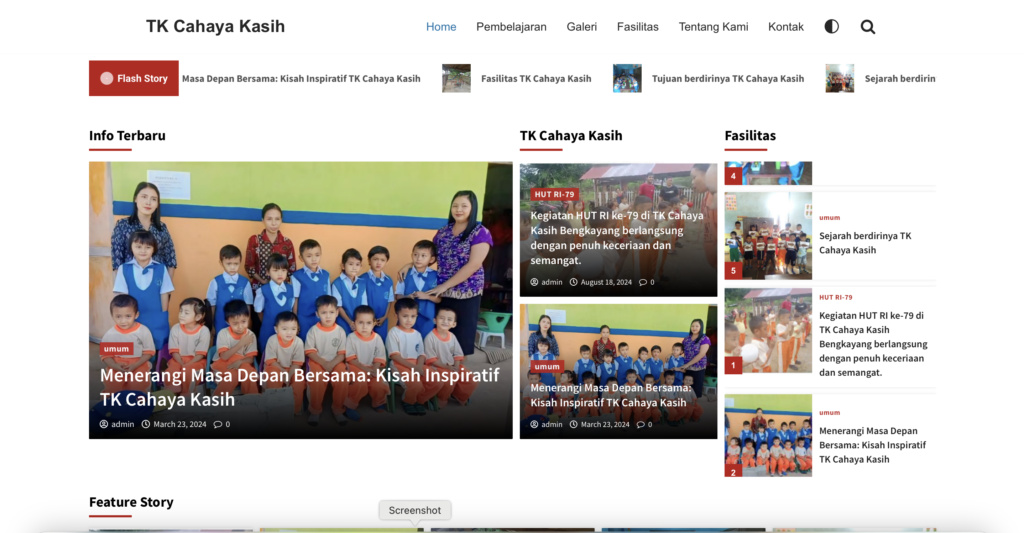Open Fasilitas in navigation bar
Screen dimensions: 1024x533
(x=637, y=27)
